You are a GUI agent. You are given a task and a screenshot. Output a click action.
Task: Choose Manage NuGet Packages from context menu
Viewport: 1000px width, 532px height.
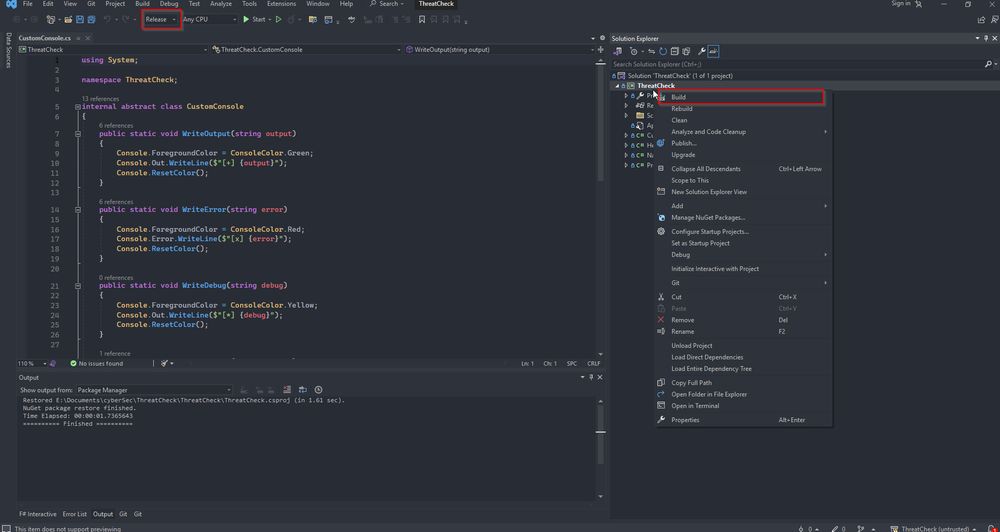pos(707,217)
